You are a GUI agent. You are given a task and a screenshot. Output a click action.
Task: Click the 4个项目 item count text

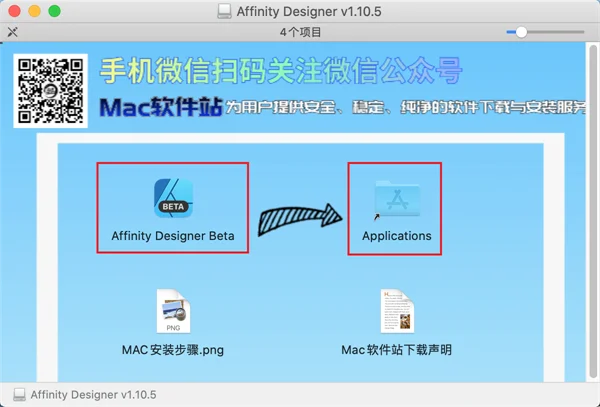click(x=300, y=32)
